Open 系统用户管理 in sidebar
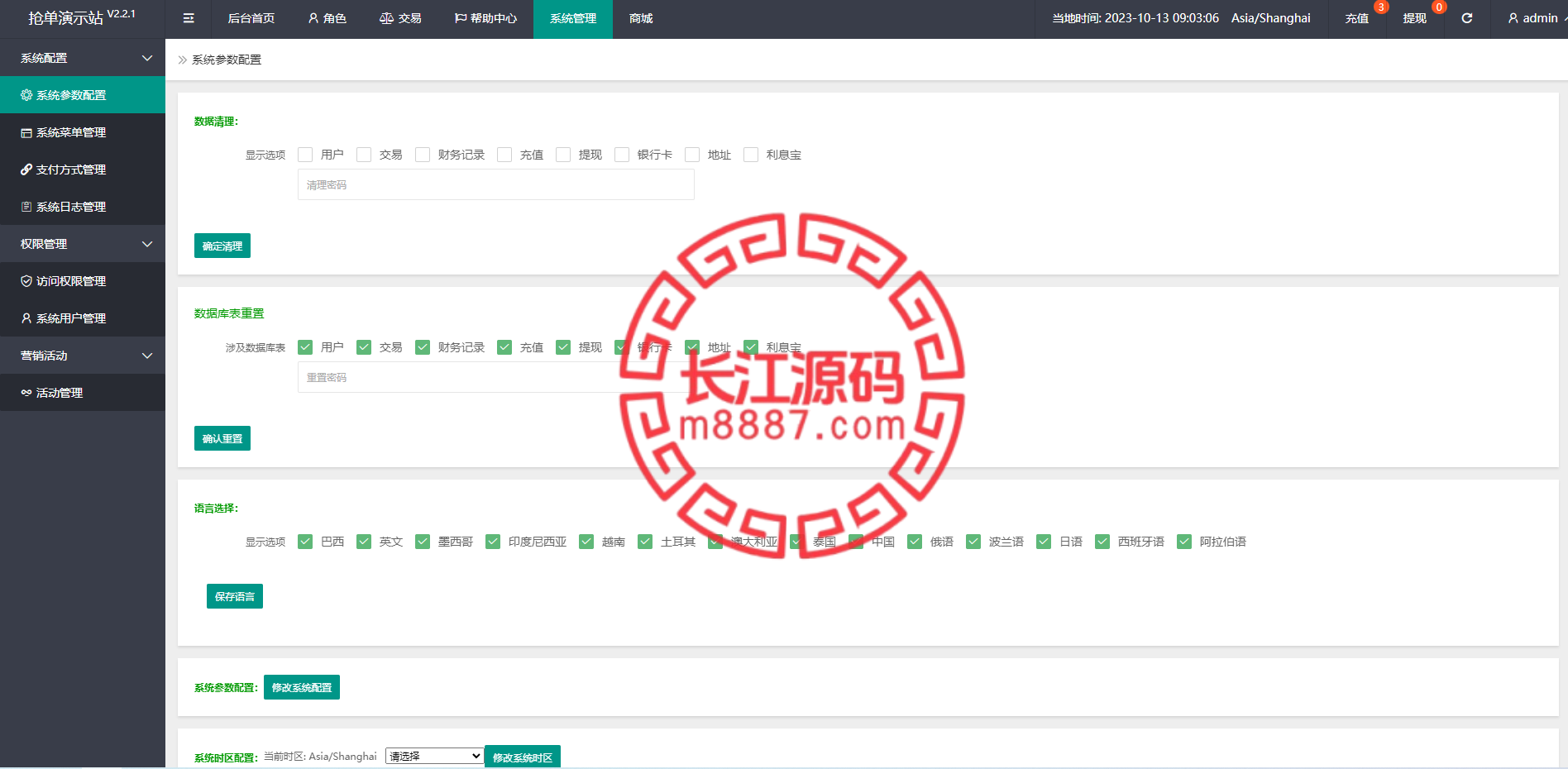This screenshot has width=1568, height=769. tap(83, 318)
